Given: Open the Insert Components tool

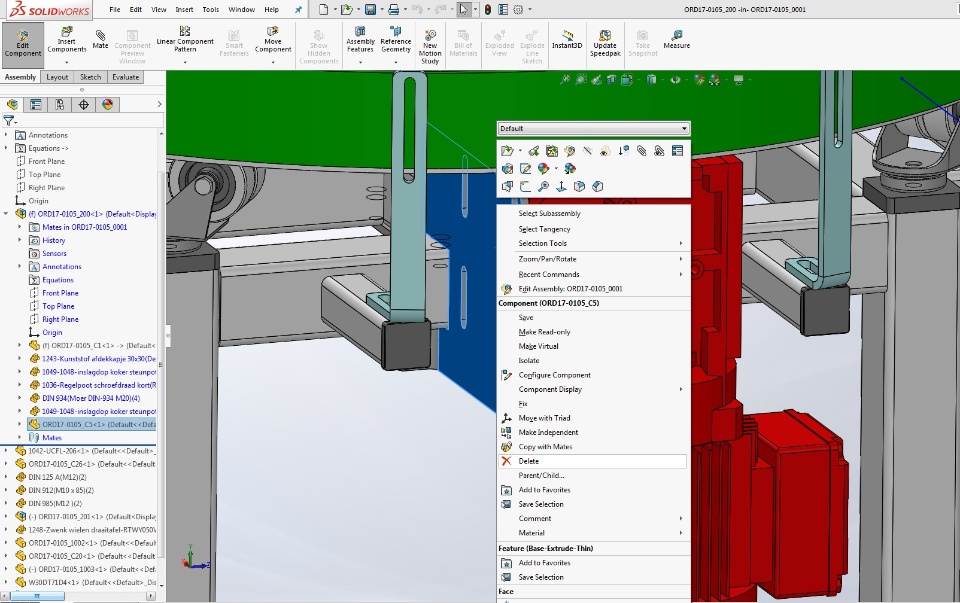Looking at the screenshot, I should click(67, 40).
